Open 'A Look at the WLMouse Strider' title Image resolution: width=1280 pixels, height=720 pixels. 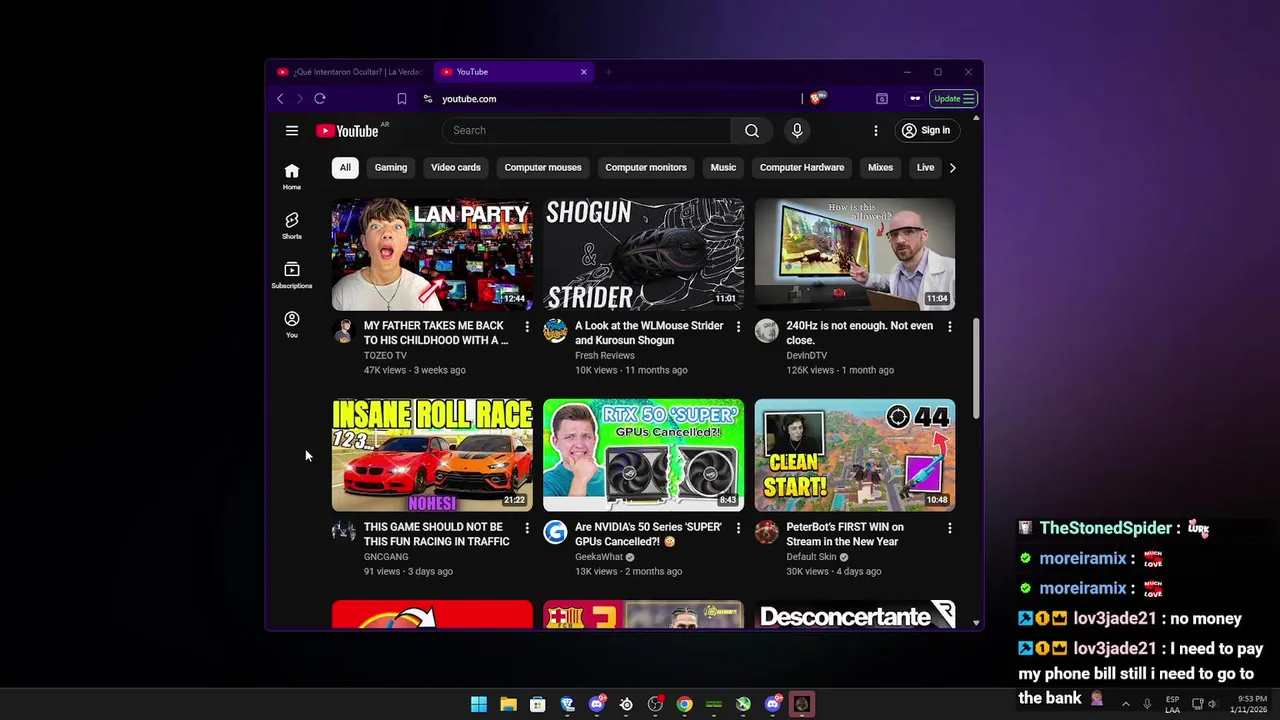[649, 333]
